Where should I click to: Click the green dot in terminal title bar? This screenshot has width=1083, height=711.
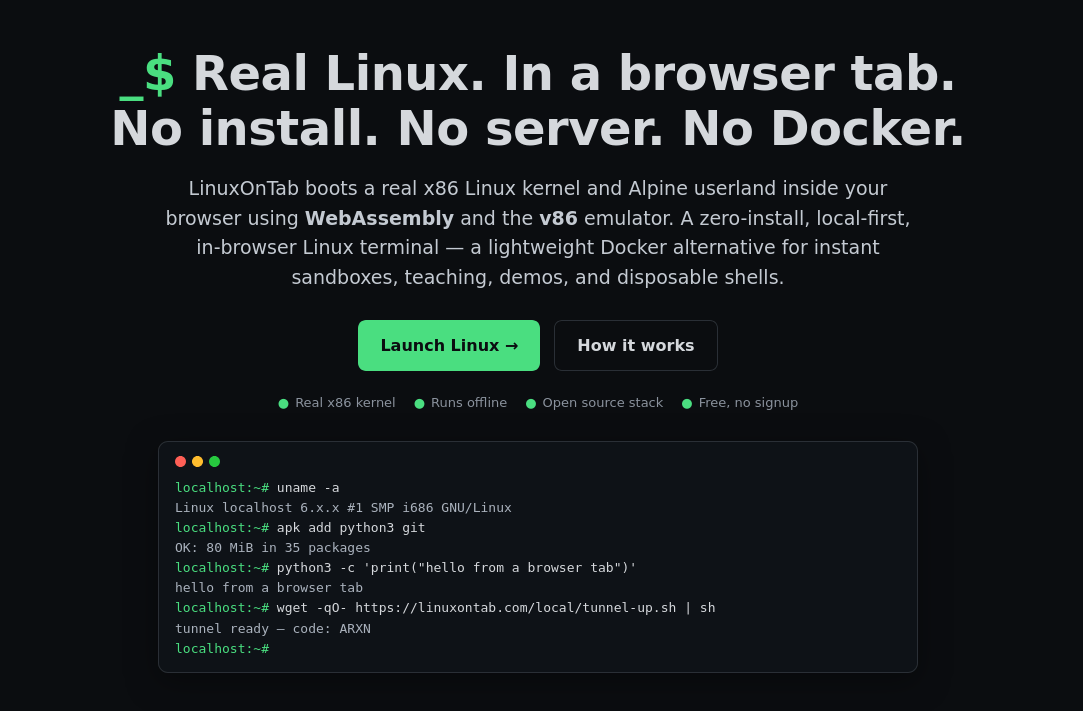coord(214,462)
